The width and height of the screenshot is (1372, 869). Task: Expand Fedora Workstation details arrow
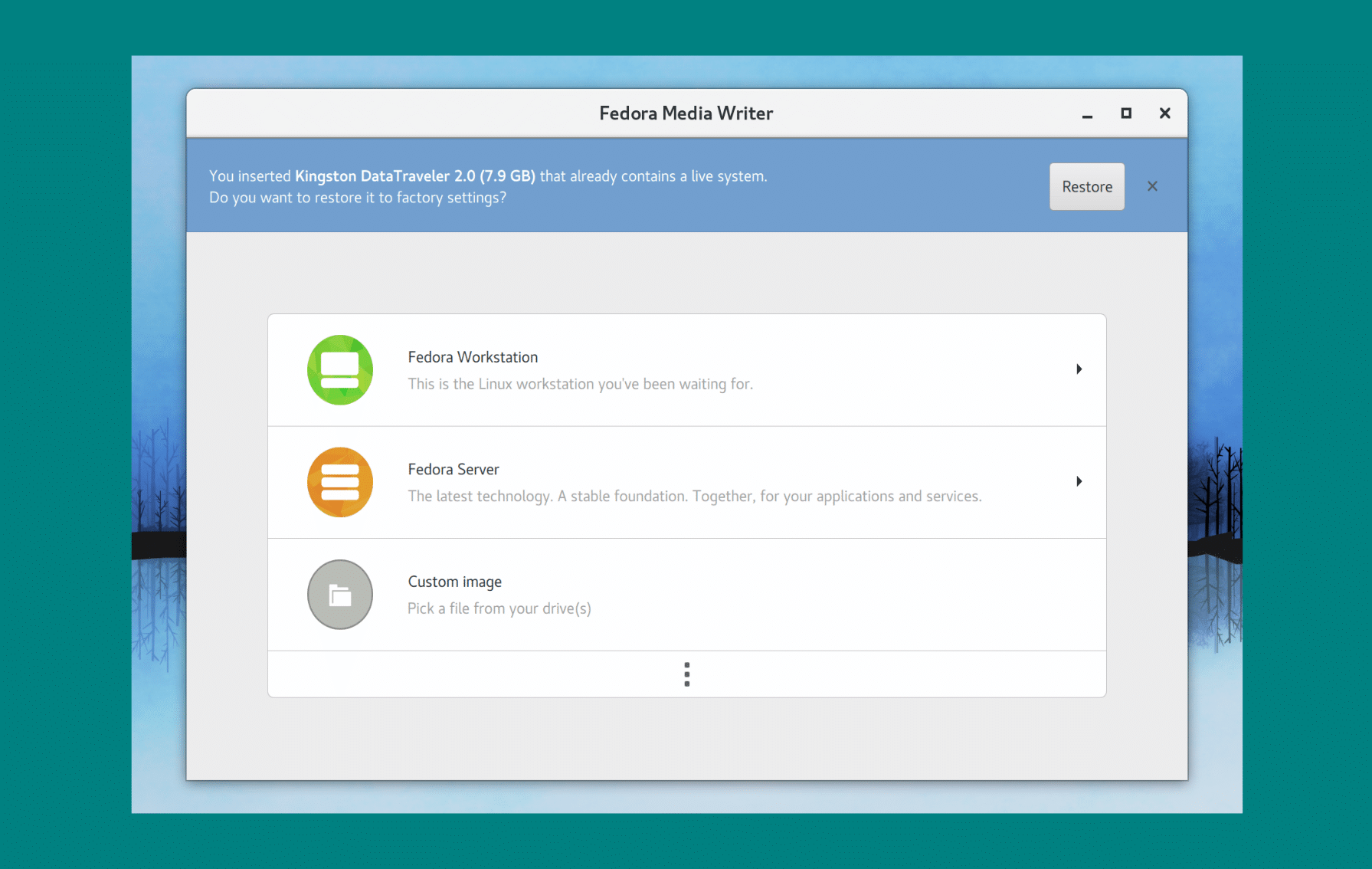tap(1079, 369)
